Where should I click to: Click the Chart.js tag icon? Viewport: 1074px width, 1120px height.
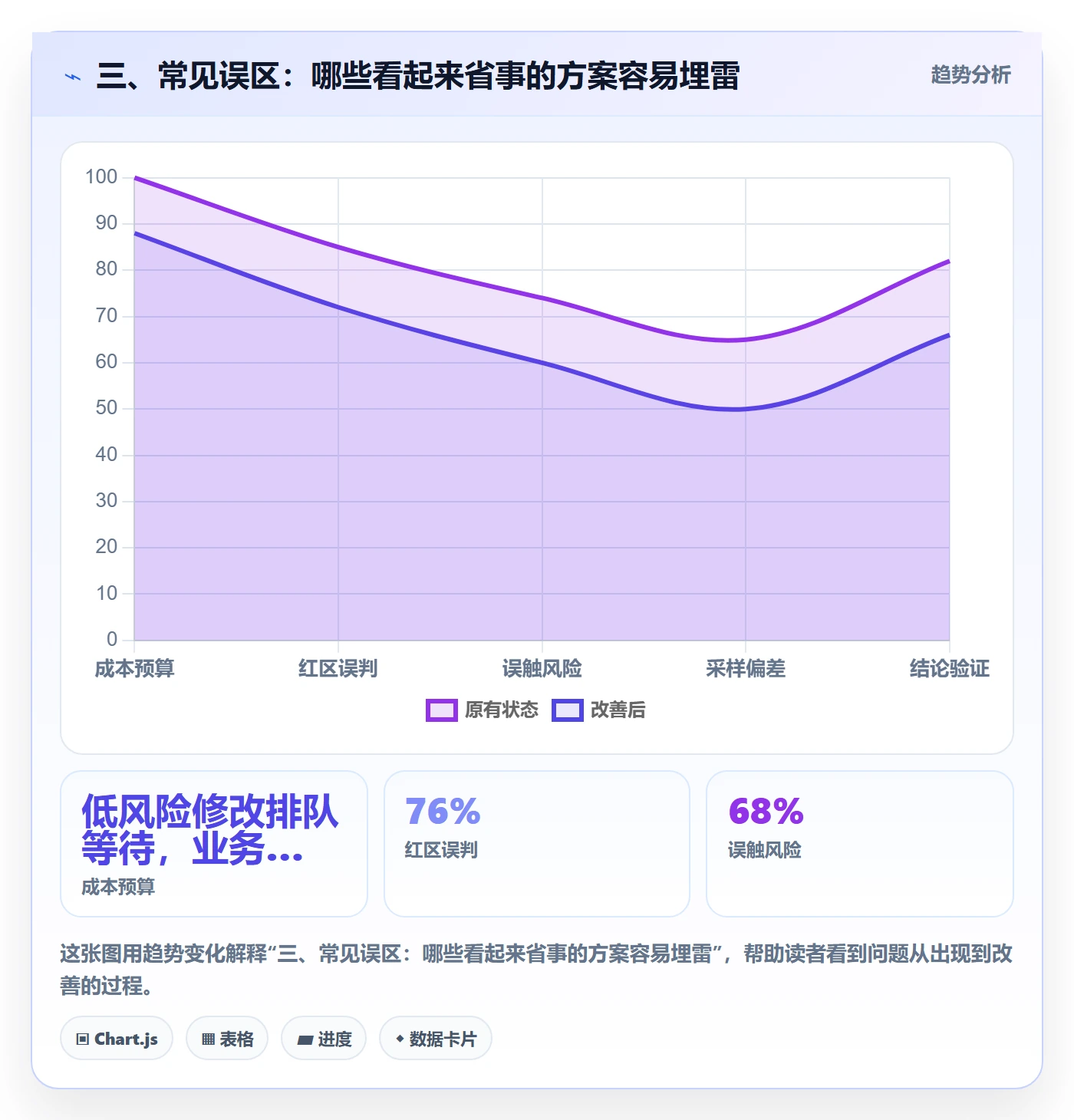tap(83, 1039)
